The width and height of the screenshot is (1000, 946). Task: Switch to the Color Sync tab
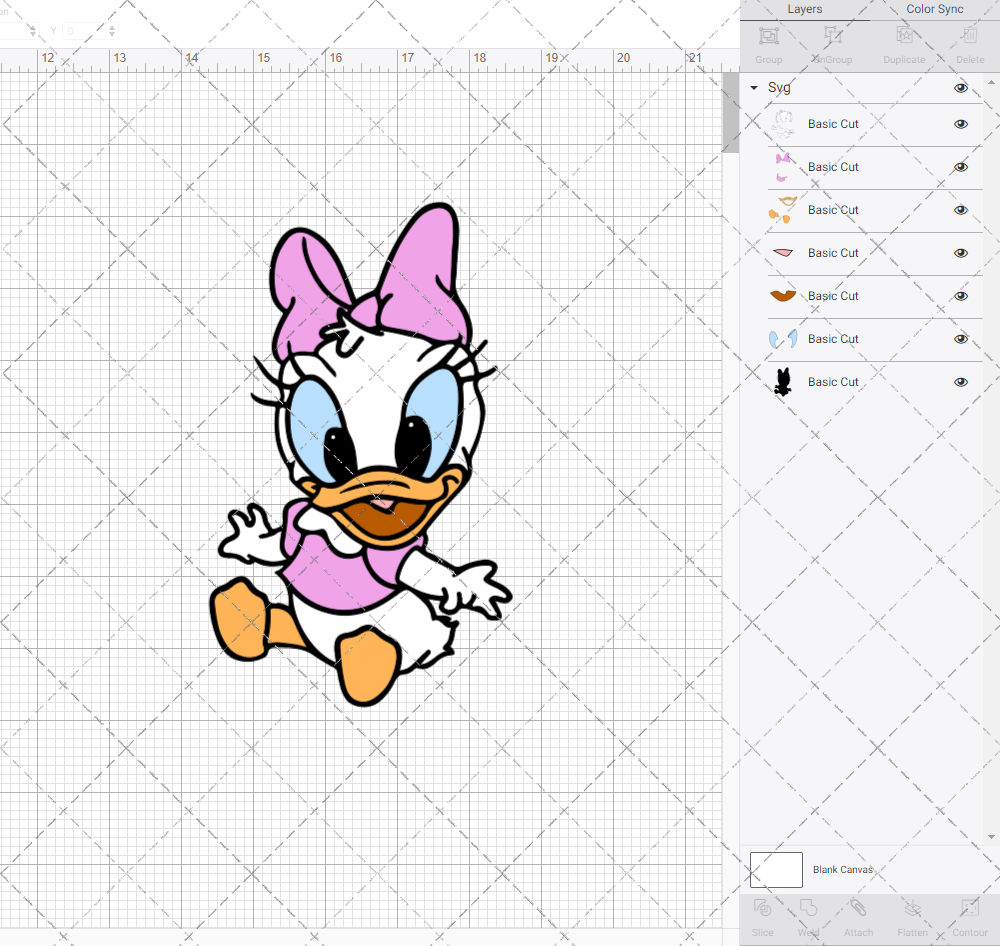pyautogui.click(x=935, y=9)
